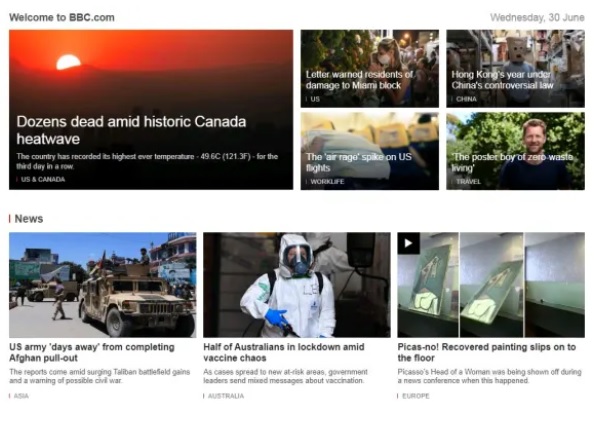The width and height of the screenshot is (594, 432).
Task: Open 'The poster boy of zero-waste living'
Action: tap(512, 162)
